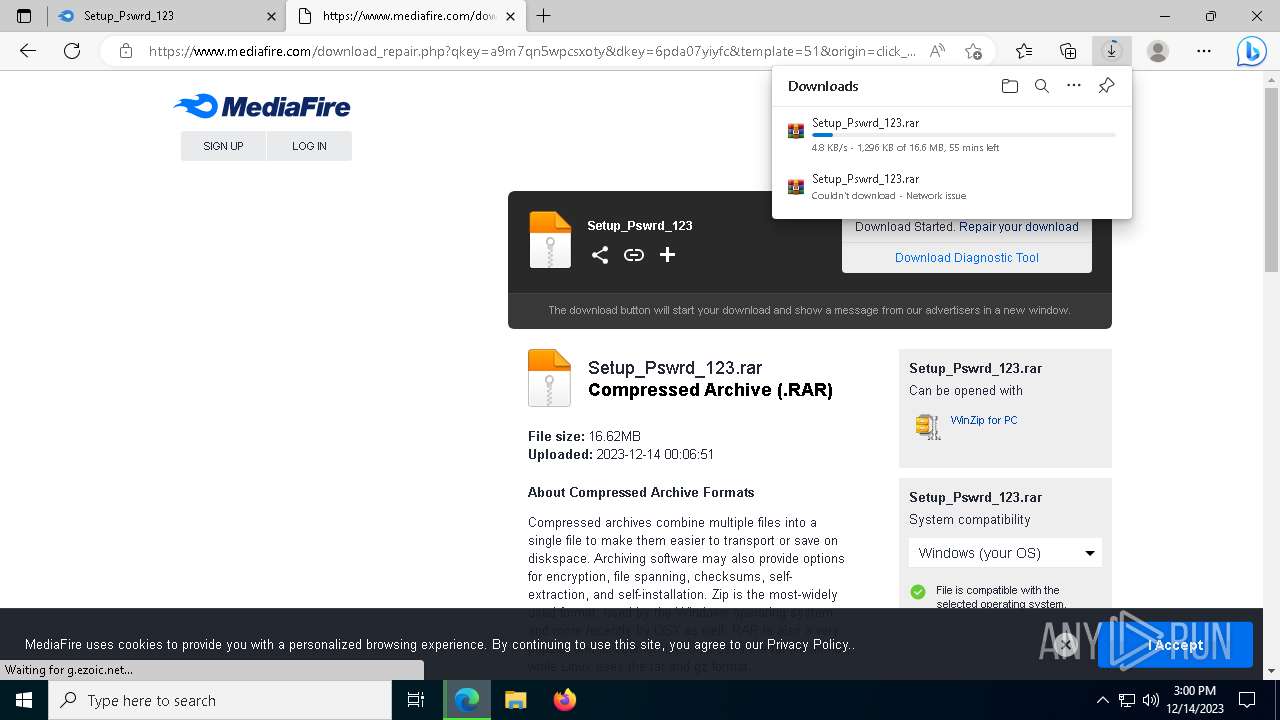1280x720 pixels.
Task: Accept the cookie policy
Action: tap(1175, 645)
